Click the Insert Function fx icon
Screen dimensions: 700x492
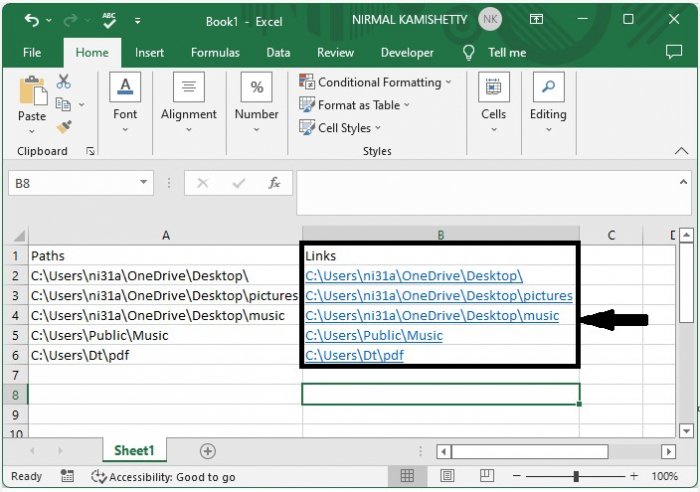274,183
